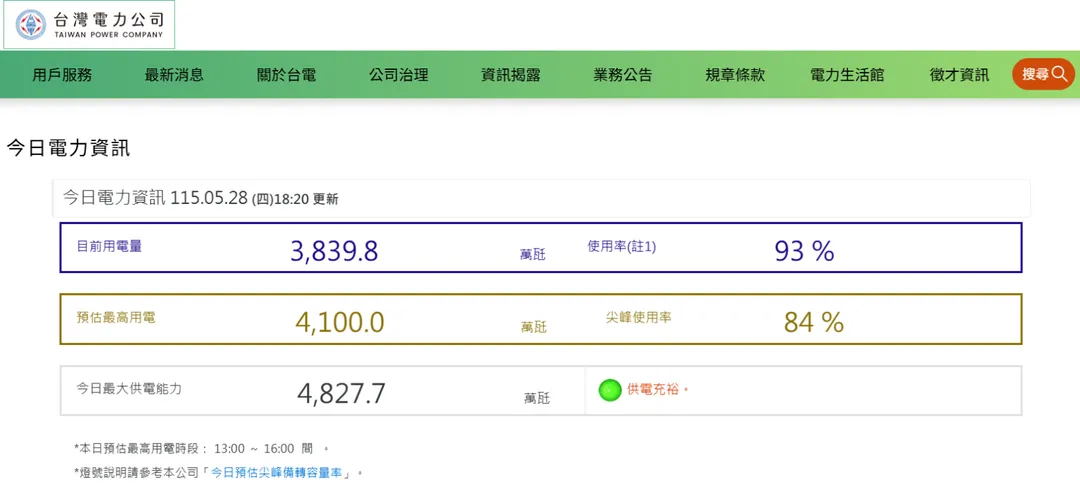Select the current usage value 3,839.8
The width and height of the screenshot is (1080, 493).
[x=334, y=252]
